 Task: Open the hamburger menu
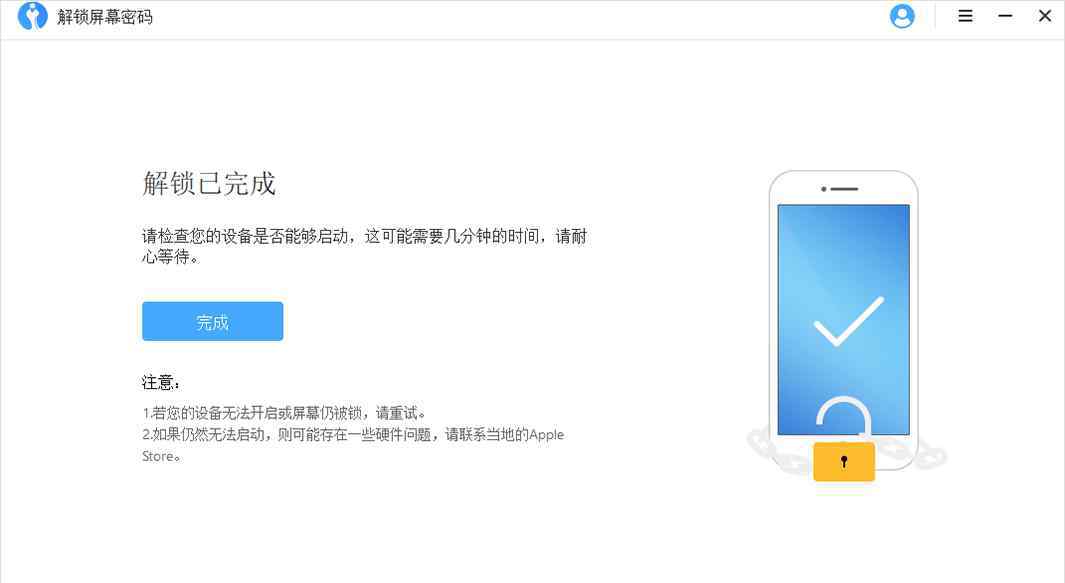[965, 16]
